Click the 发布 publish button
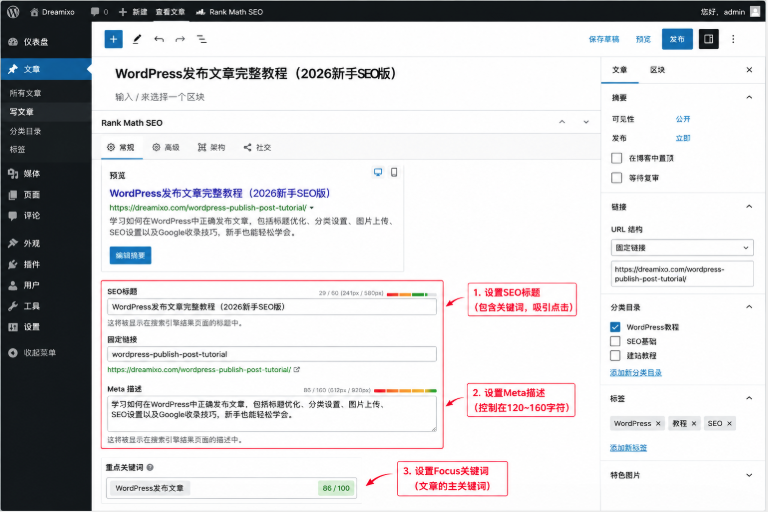 pyautogui.click(x=677, y=39)
